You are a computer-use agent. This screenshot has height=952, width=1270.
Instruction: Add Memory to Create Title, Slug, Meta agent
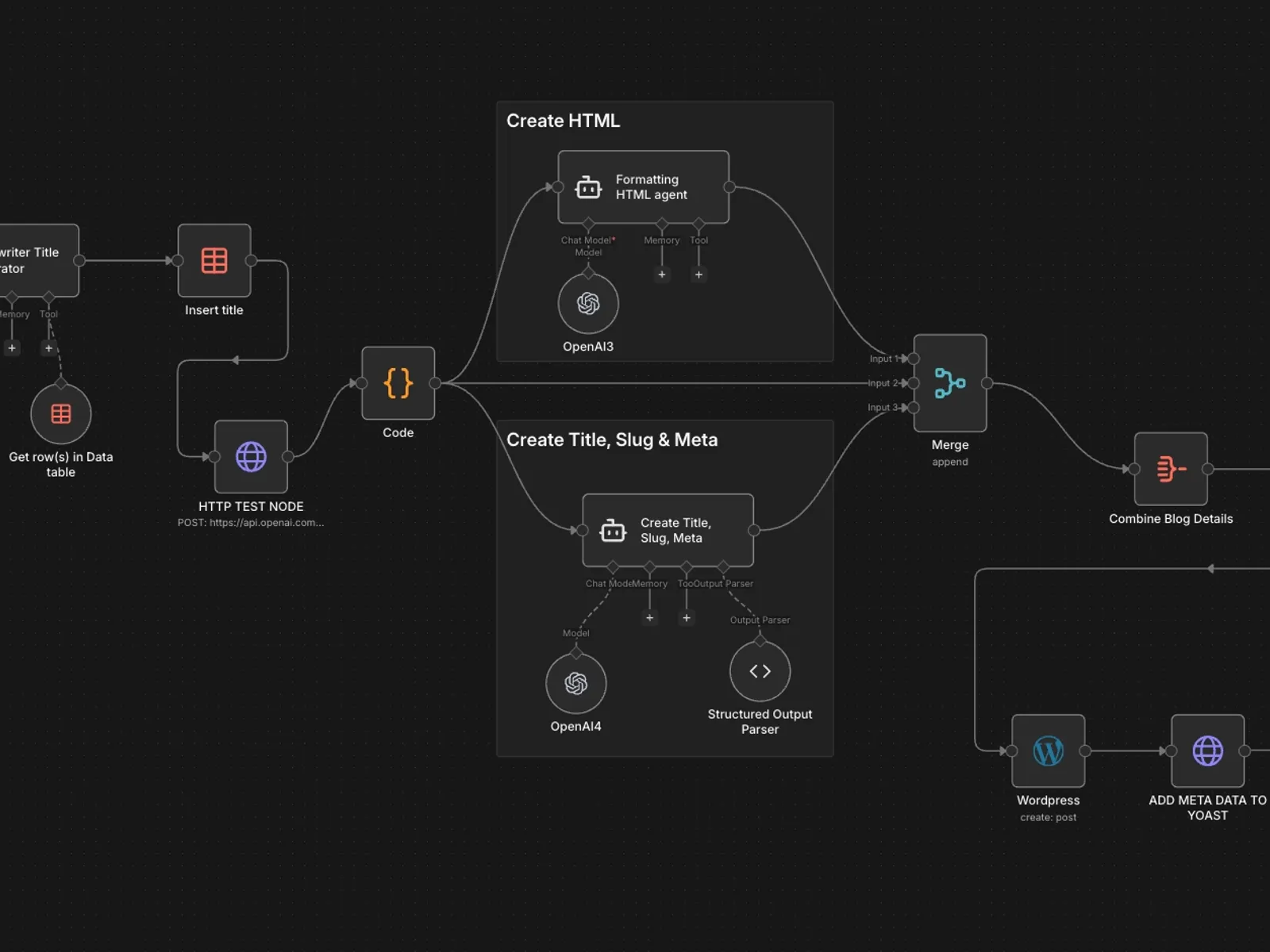pos(649,617)
